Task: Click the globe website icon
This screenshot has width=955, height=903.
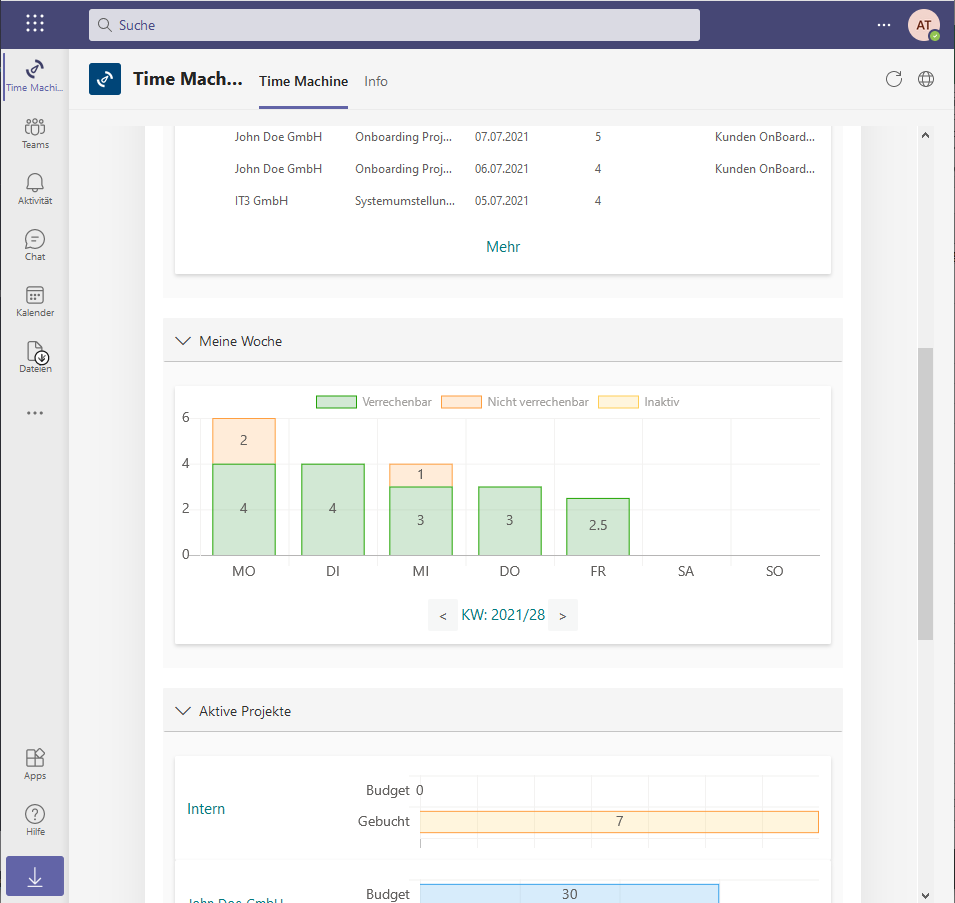Action: [926, 79]
